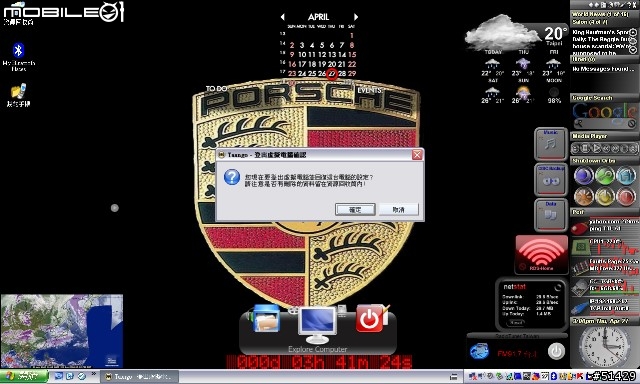This screenshot has width=640, height=384.
Task: Click the orange starburst shutdown orb
Action: [584, 197]
